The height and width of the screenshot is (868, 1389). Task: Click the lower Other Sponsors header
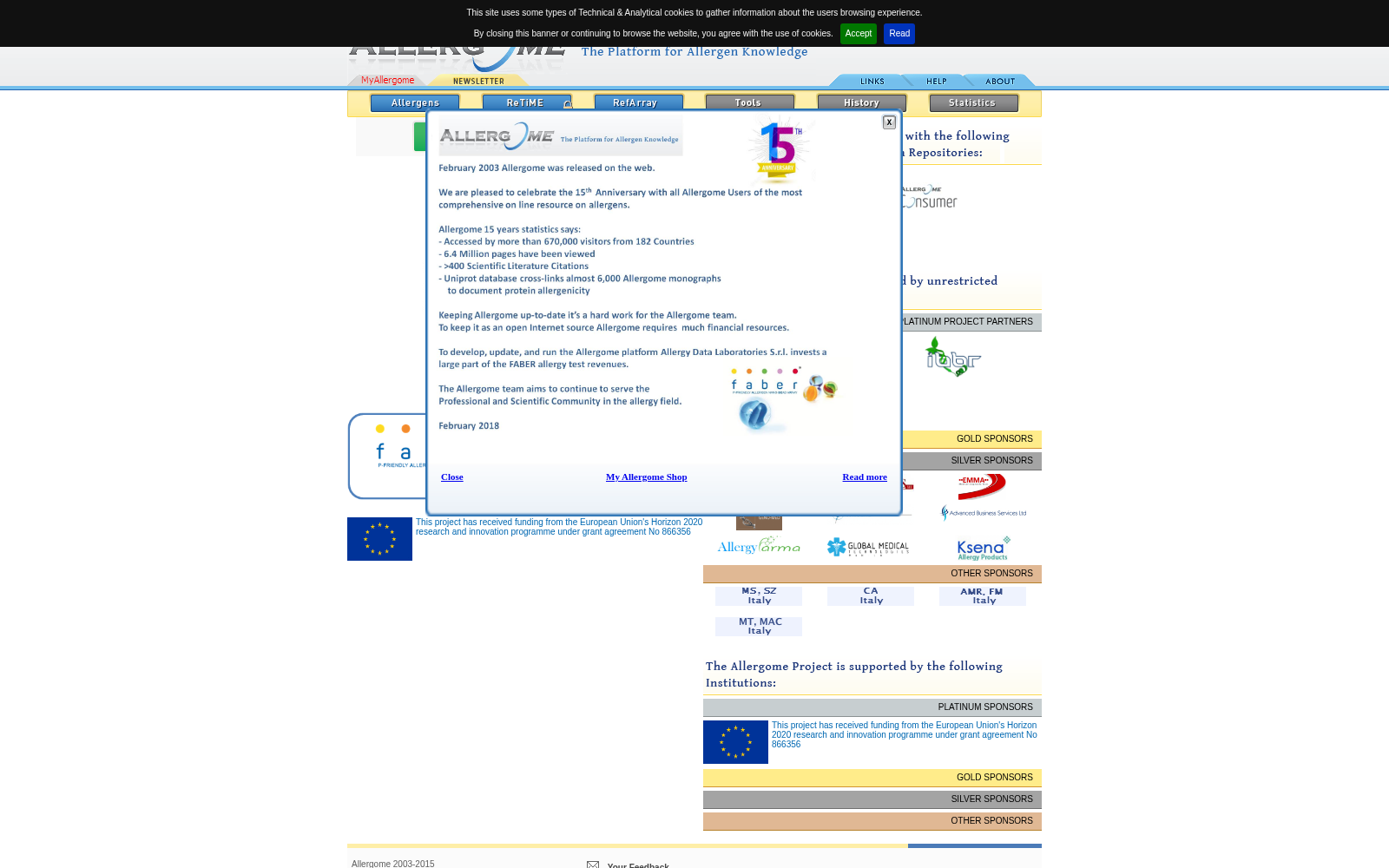coord(872,821)
